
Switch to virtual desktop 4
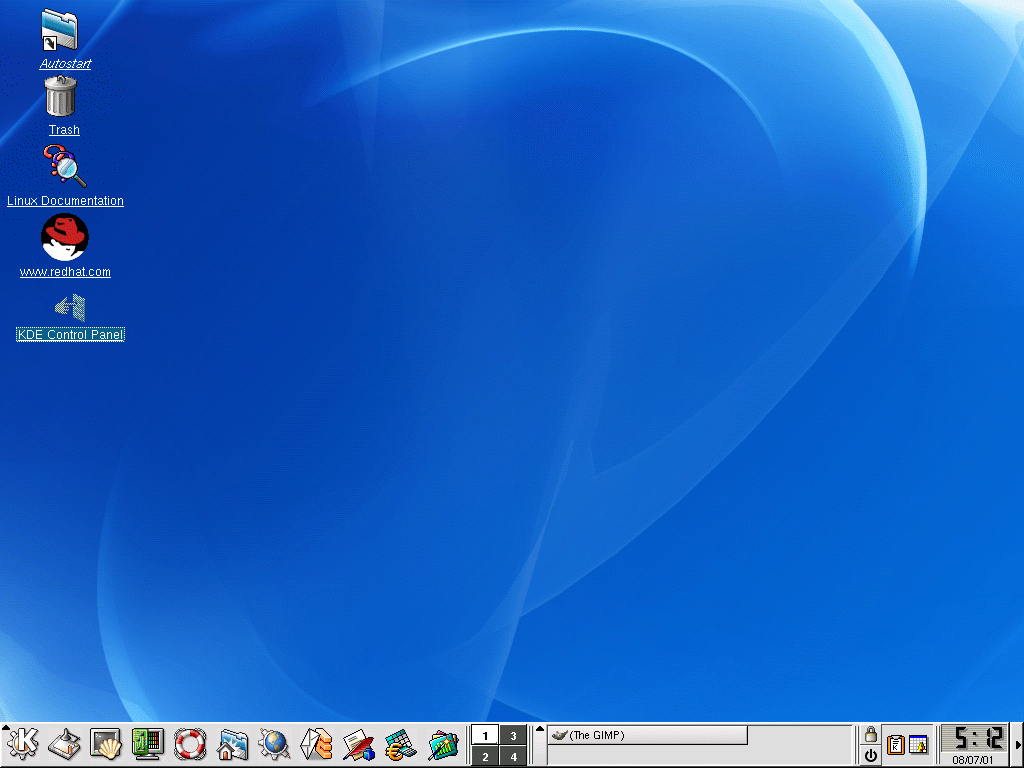(513, 757)
